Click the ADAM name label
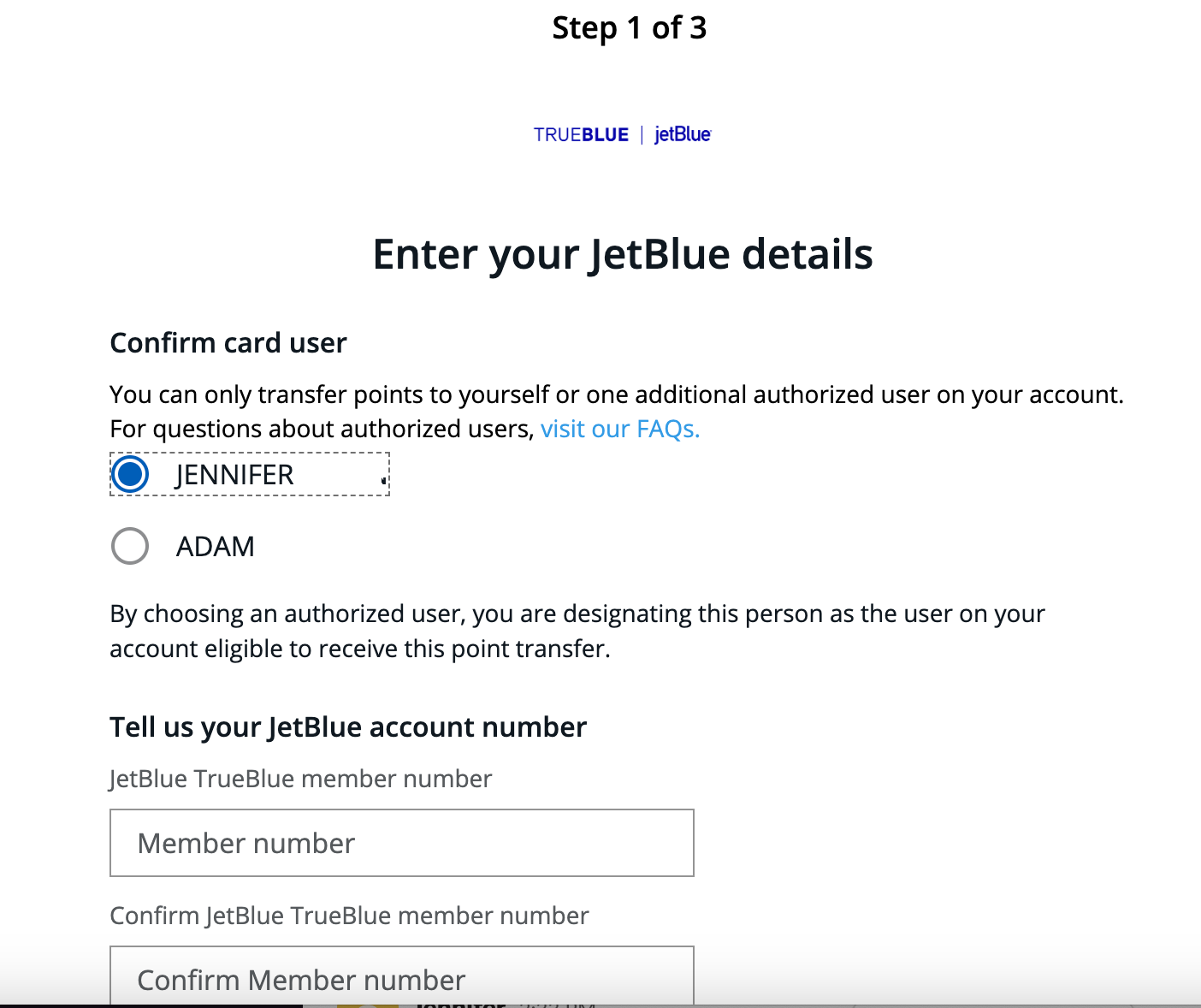This screenshot has height=1008, width=1201. click(x=216, y=547)
